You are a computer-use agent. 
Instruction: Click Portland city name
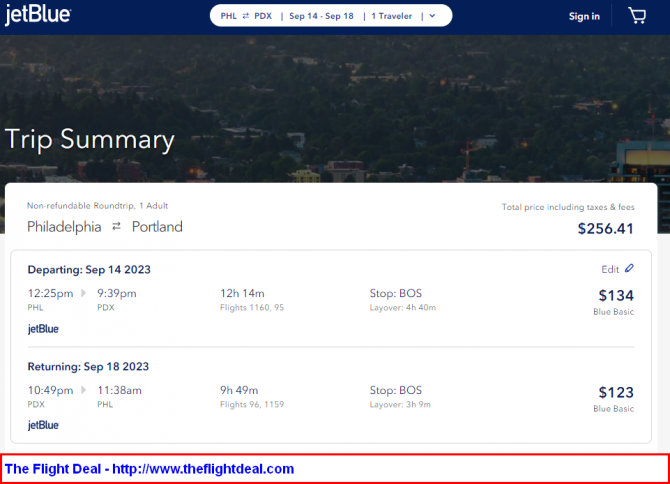pos(157,227)
